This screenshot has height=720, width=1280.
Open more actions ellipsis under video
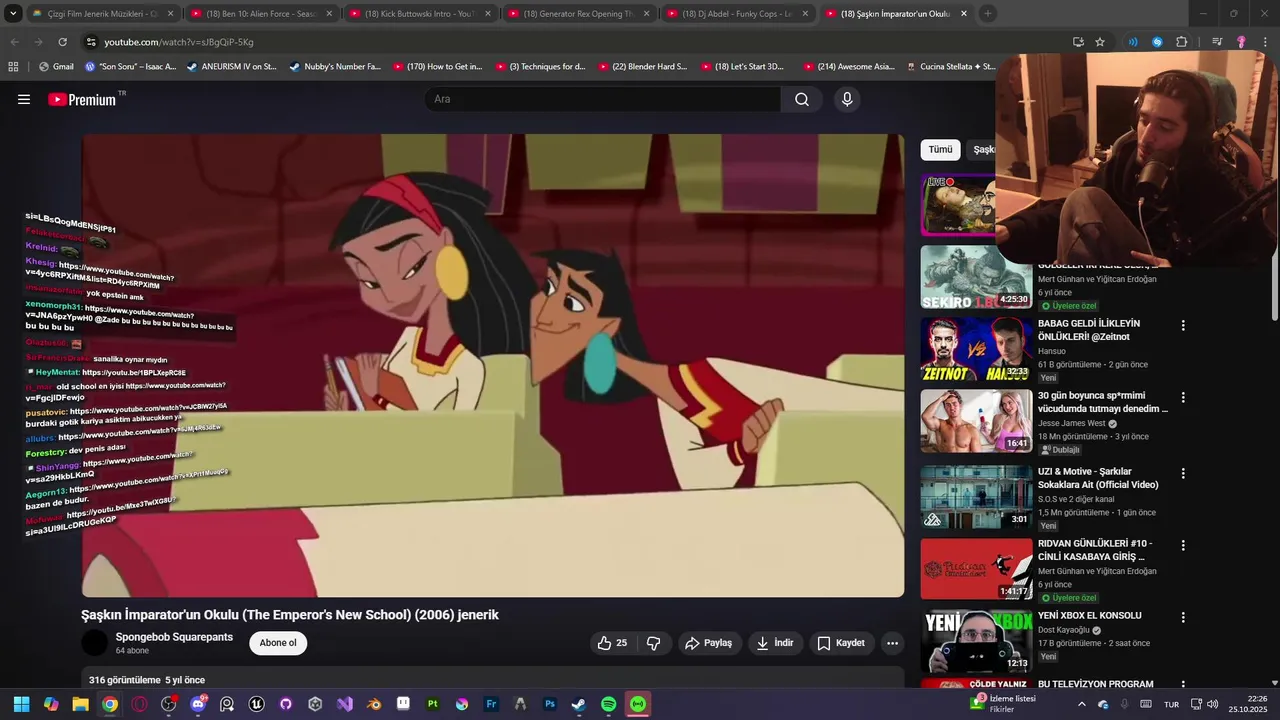pos(892,643)
